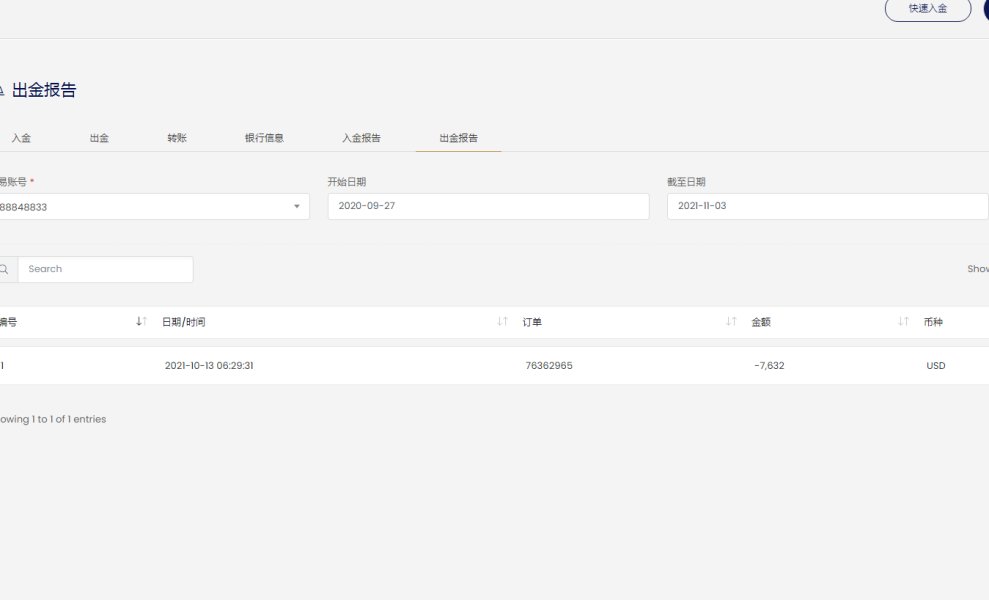Click the sort arrows on 编号 column
The width and height of the screenshot is (989, 600).
click(x=141, y=322)
